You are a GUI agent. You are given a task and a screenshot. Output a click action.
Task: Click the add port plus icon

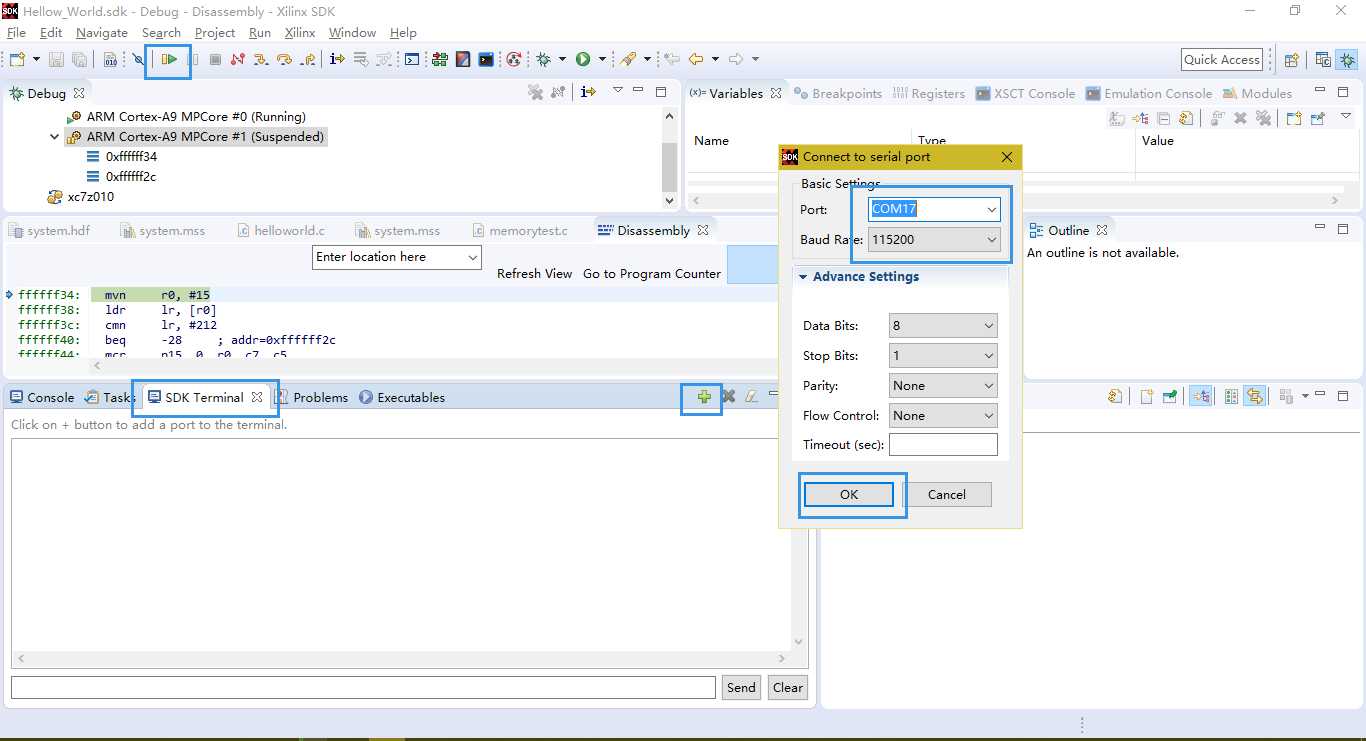point(704,397)
